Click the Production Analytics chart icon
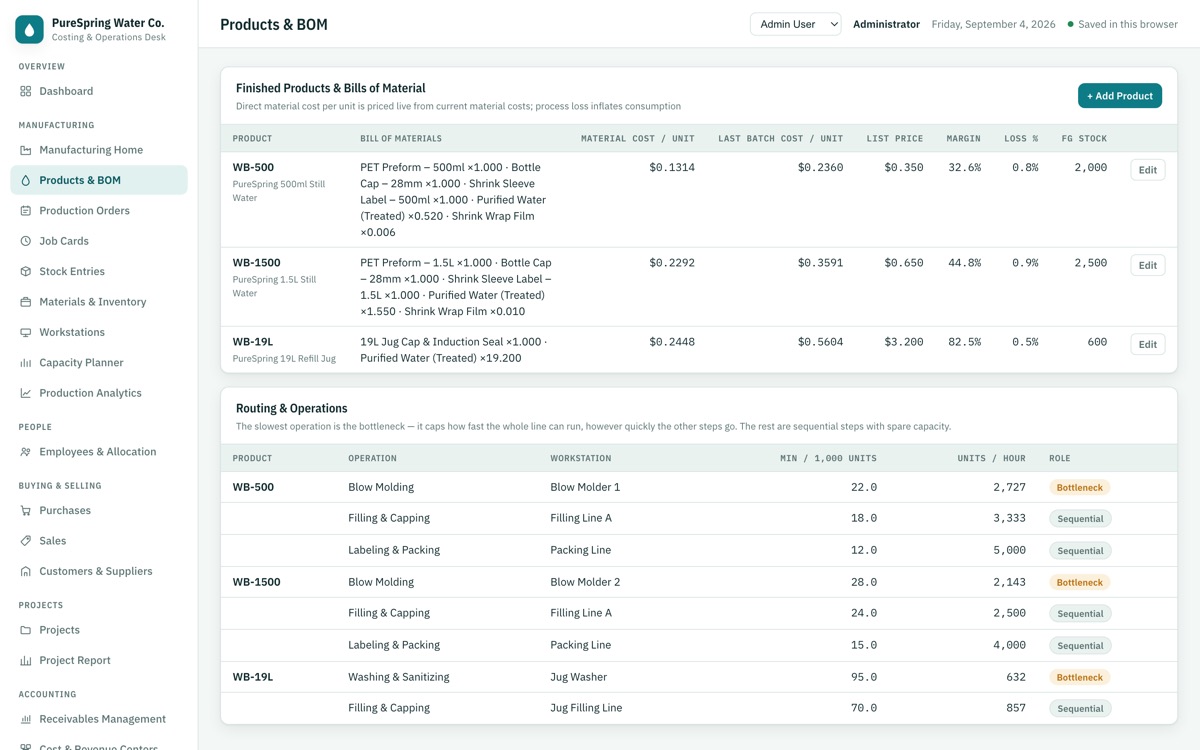Viewport: 1200px width, 750px height. pos(26,393)
